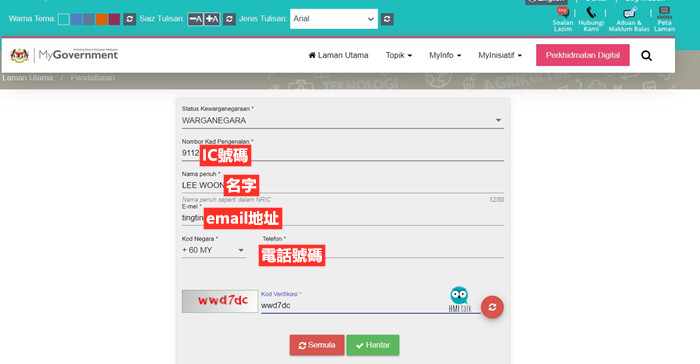Image resolution: width=700 pixels, height=364 pixels.
Task: Increase the font size with +A
Action: [212, 19]
